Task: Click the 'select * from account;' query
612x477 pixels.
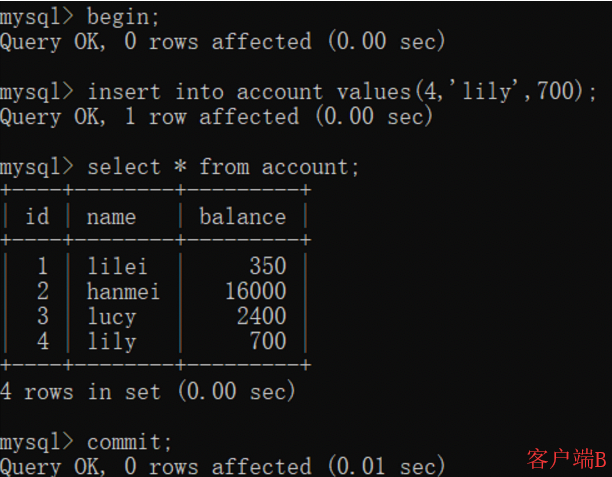Action: click(222, 167)
